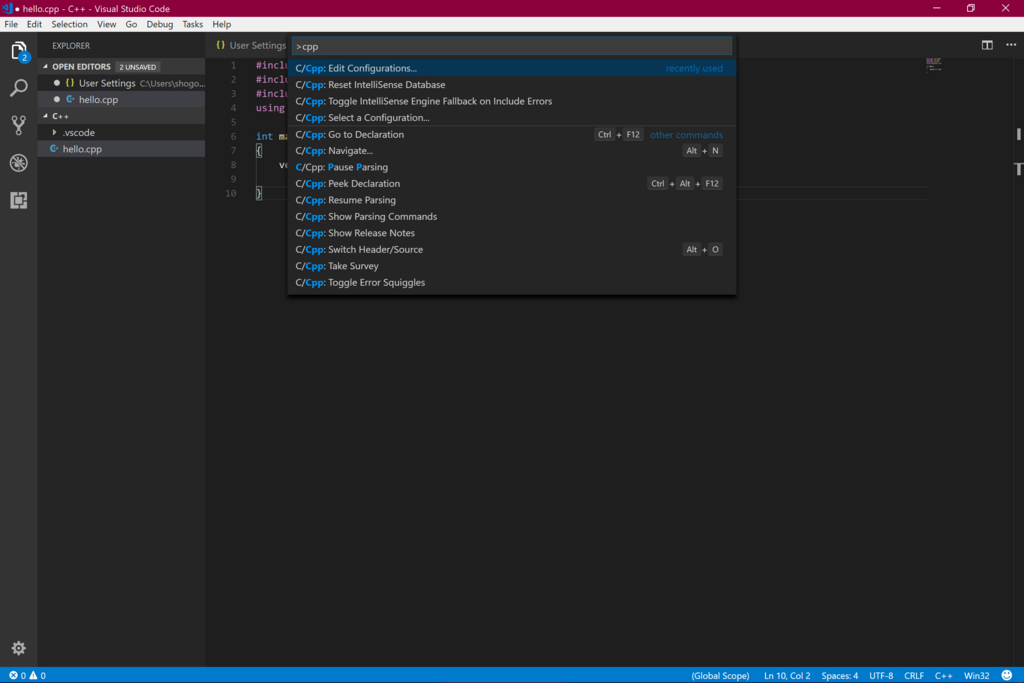Open the Help menu
This screenshot has height=683, width=1024.
click(221, 24)
